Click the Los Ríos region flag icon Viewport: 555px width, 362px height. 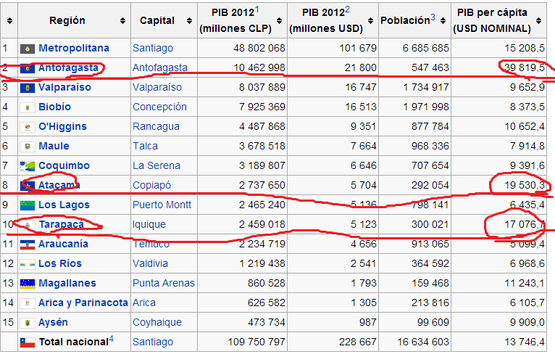pos(27,264)
